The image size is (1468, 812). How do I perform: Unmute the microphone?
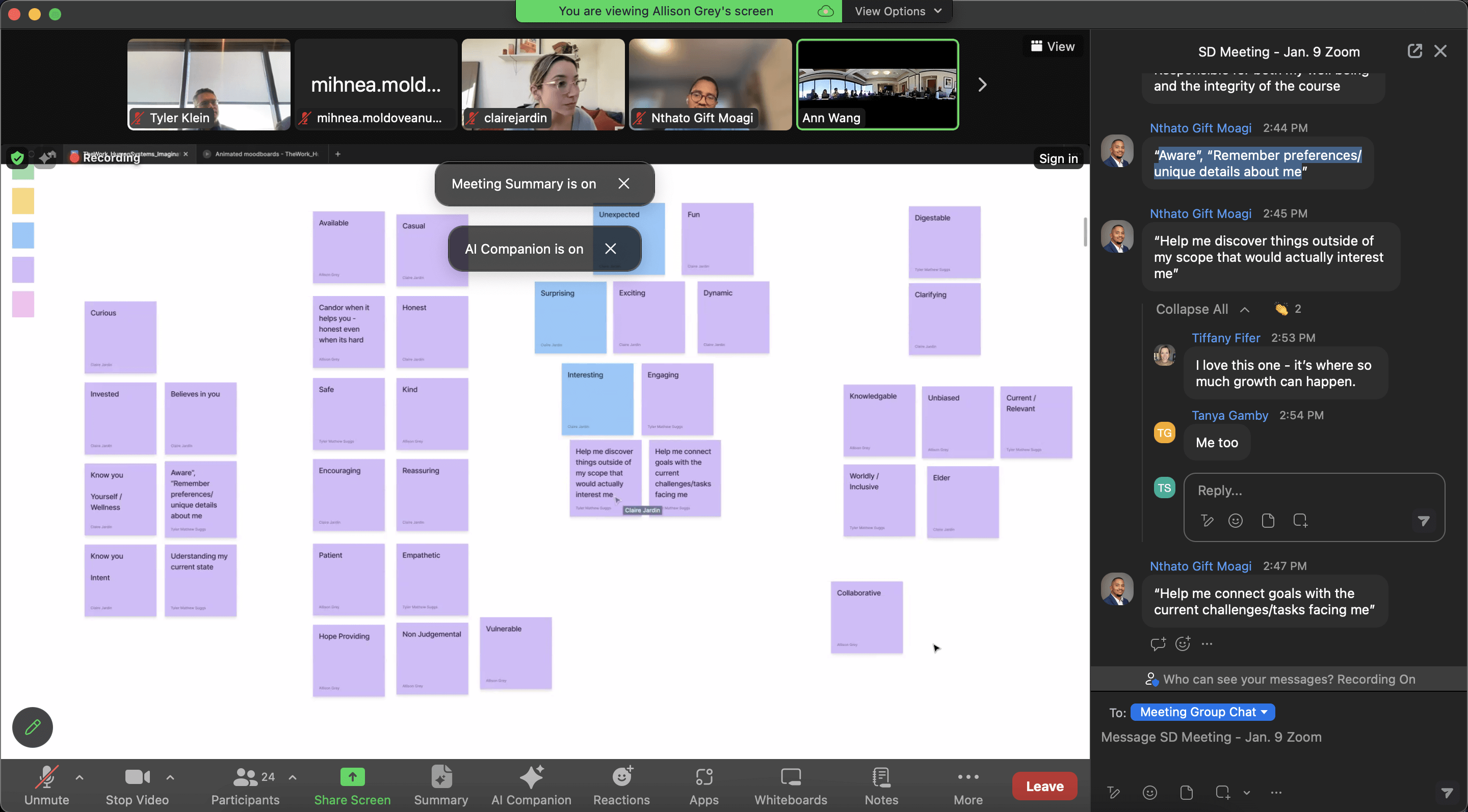pyautogui.click(x=47, y=786)
